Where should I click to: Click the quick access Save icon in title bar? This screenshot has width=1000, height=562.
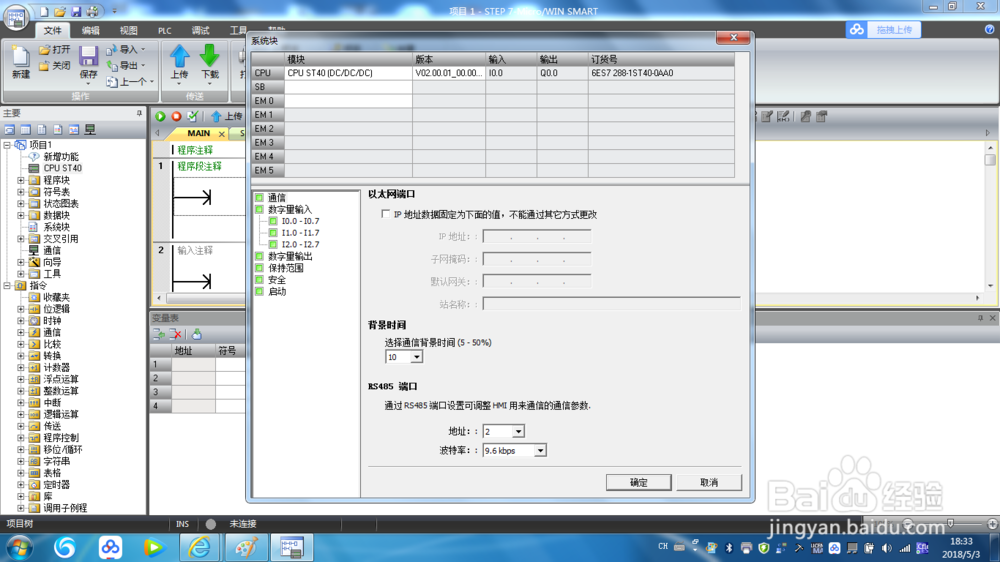coord(76,11)
